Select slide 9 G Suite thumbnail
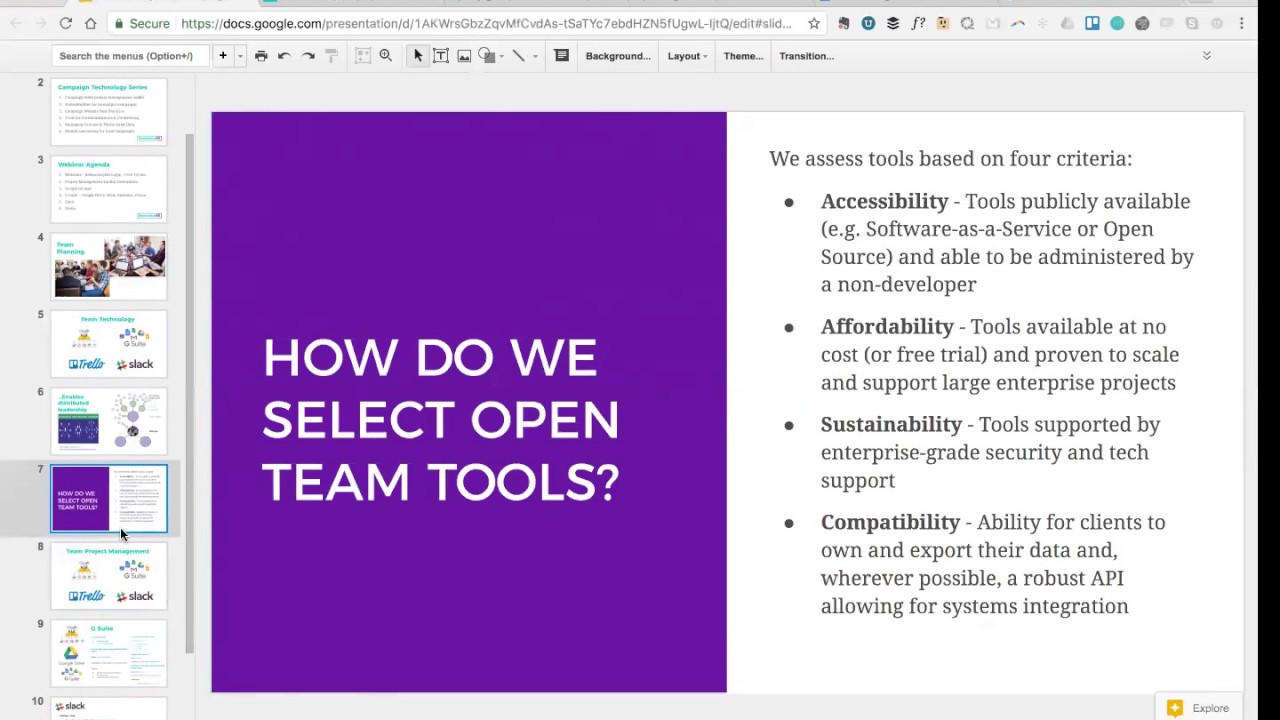 pos(109,653)
